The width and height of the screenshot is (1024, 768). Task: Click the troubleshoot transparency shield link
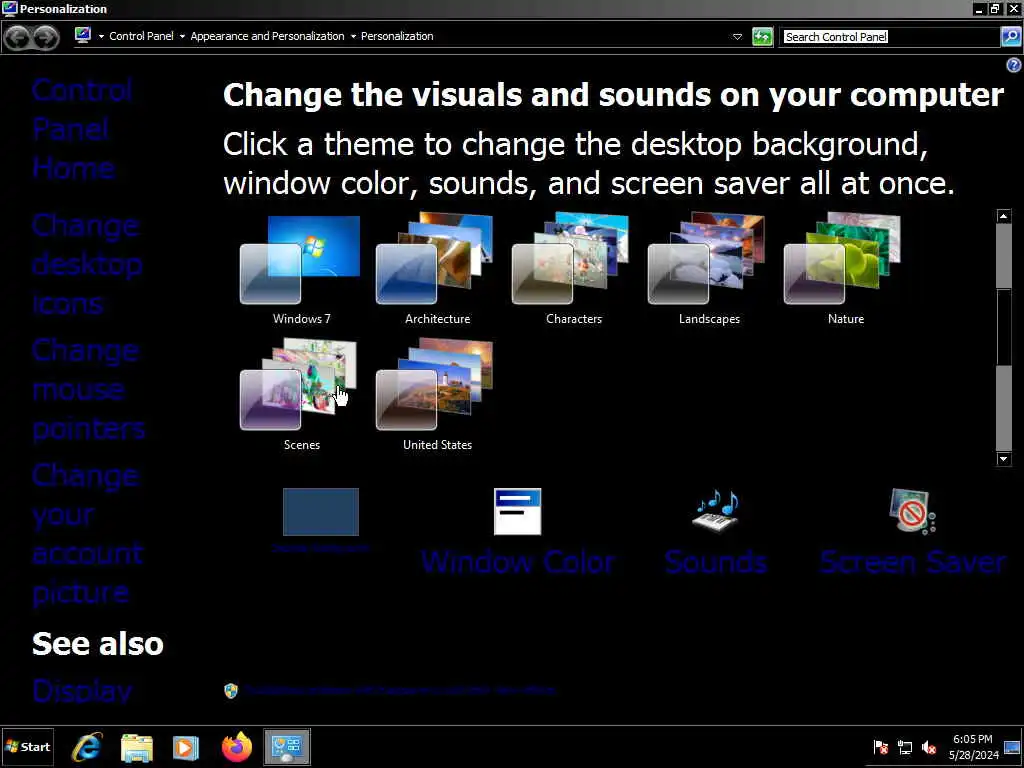pyautogui.click(x=390, y=690)
